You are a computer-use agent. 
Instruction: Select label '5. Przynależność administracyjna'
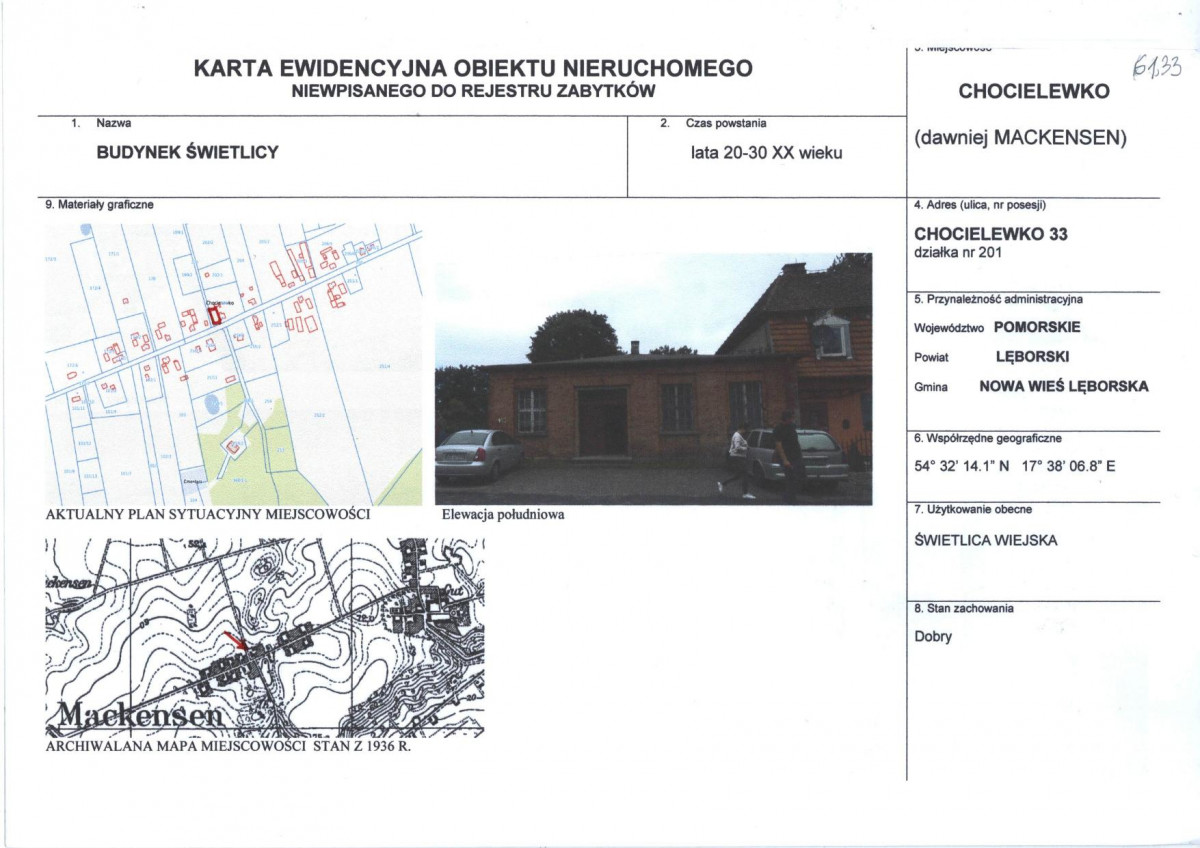[998, 299]
